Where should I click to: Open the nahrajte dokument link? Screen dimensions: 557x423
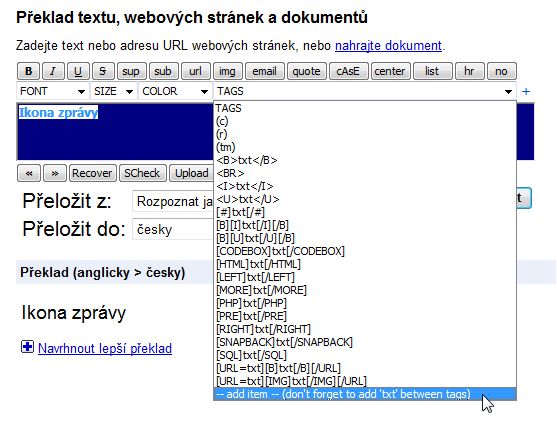[388, 46]
